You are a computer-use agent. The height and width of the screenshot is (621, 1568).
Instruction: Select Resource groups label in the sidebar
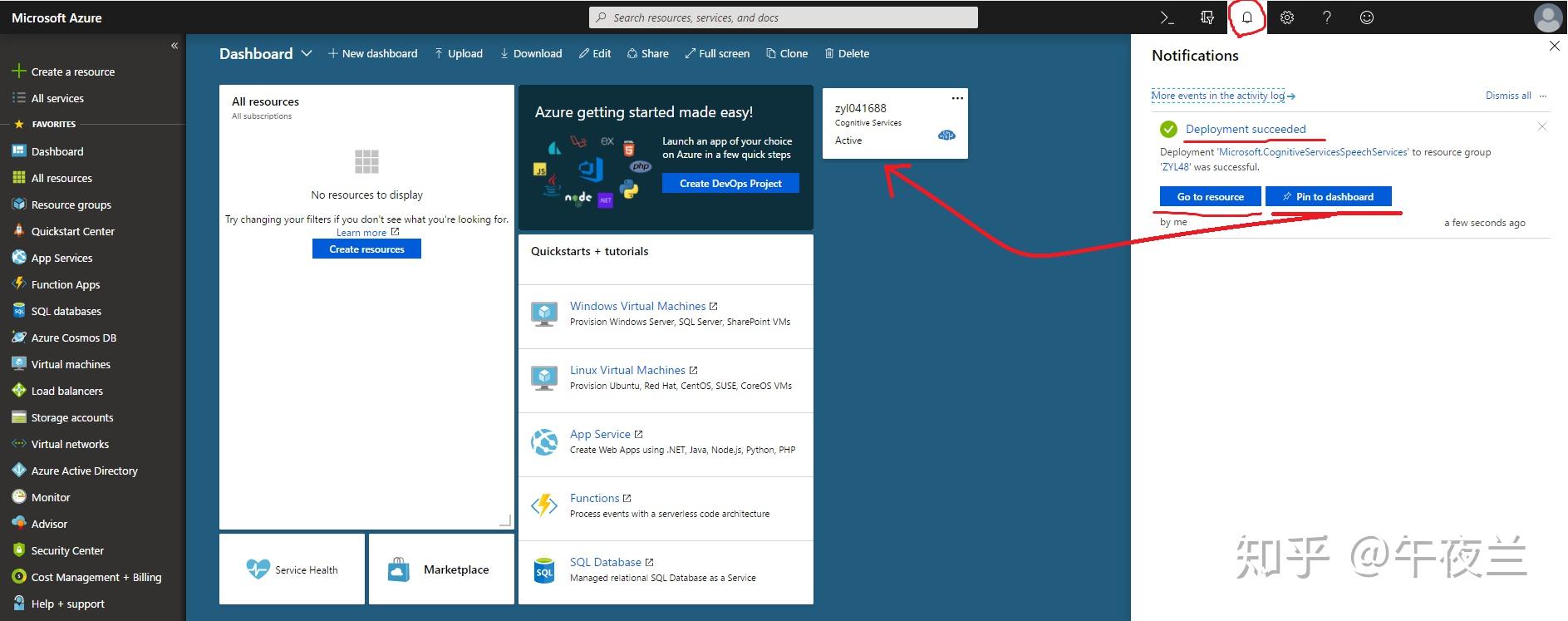[71, 205]
